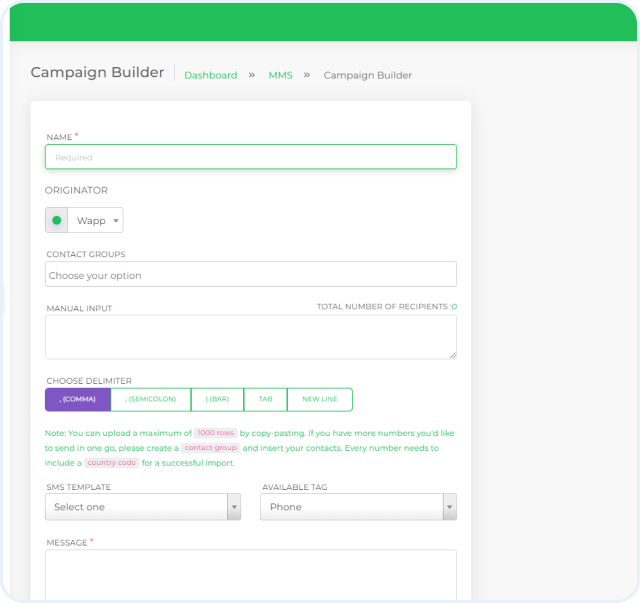Select the Bar delimiter option
The width and height of the screenshot is (640, 603).
[x=217, y=399]
